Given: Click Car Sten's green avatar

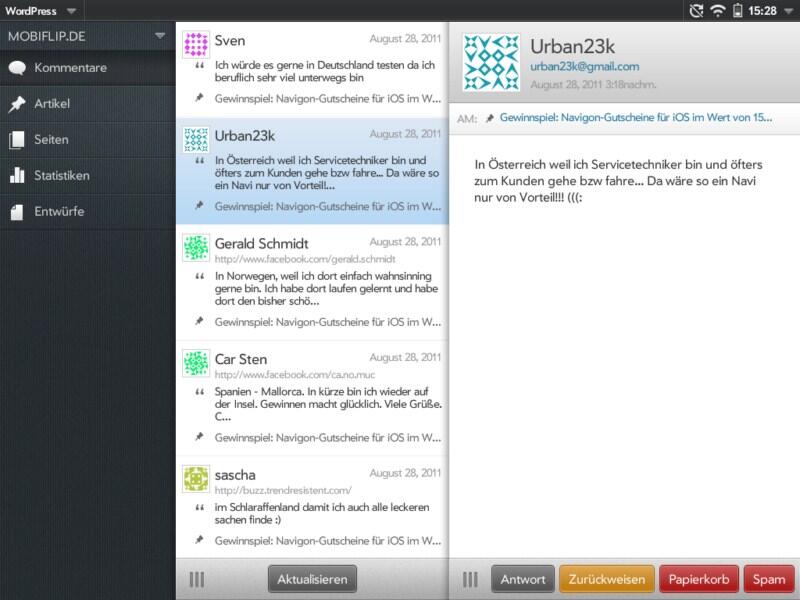Looking at the screenshot, I should pos(196,363).
